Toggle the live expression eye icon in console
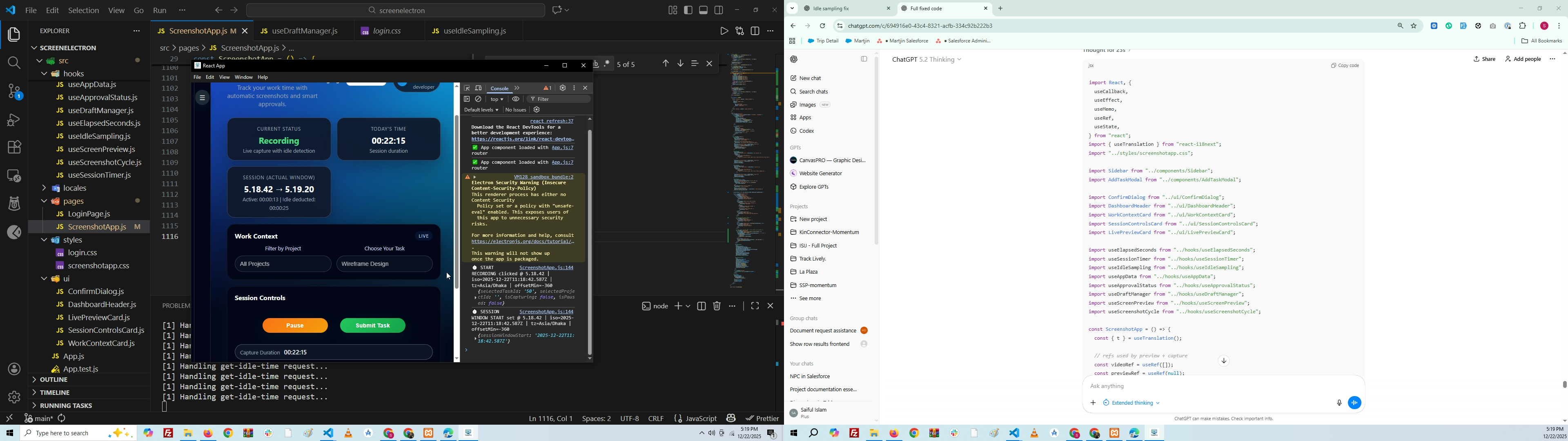This screenshot has height=441, width=1568. click(x=516, y=99)
